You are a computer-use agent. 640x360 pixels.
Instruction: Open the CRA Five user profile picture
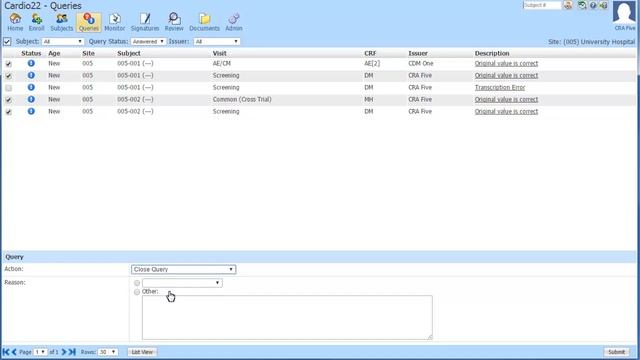(x=624, y=12)
